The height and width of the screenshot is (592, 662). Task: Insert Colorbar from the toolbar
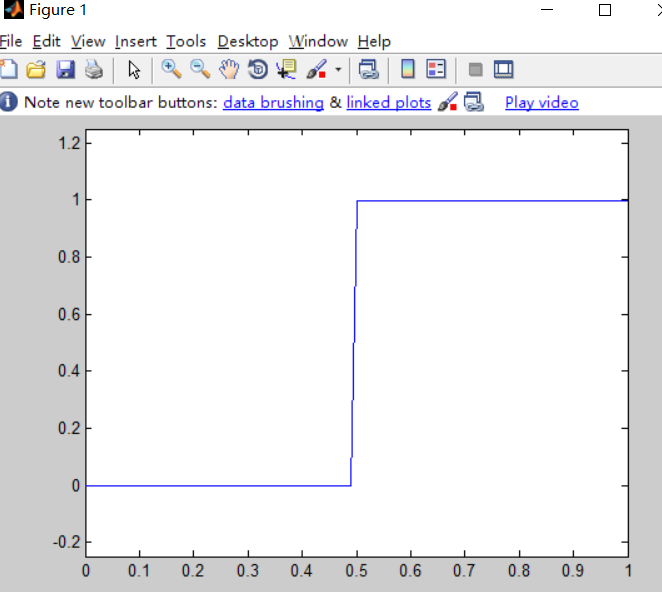407,69
